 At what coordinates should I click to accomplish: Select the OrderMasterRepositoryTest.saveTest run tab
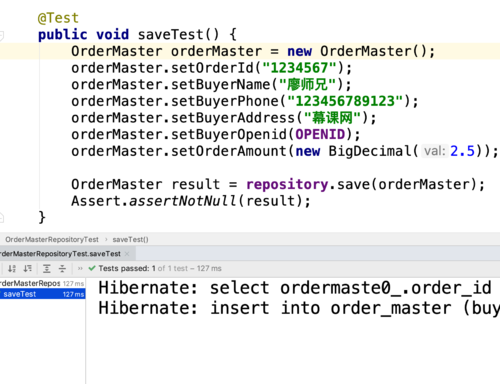[x=60, y=254]
